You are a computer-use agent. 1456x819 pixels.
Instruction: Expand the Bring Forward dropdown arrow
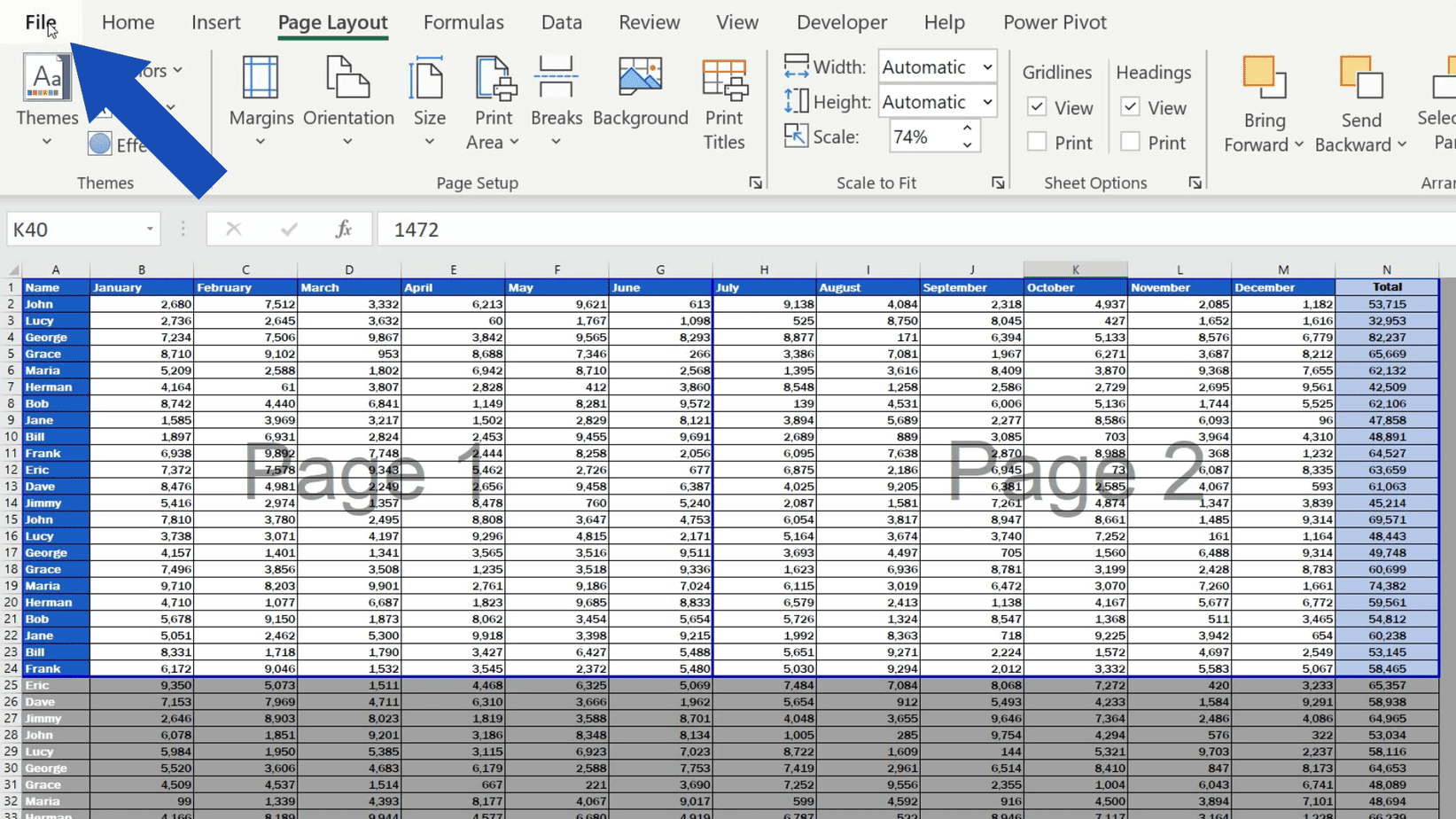pos(1298,144)
